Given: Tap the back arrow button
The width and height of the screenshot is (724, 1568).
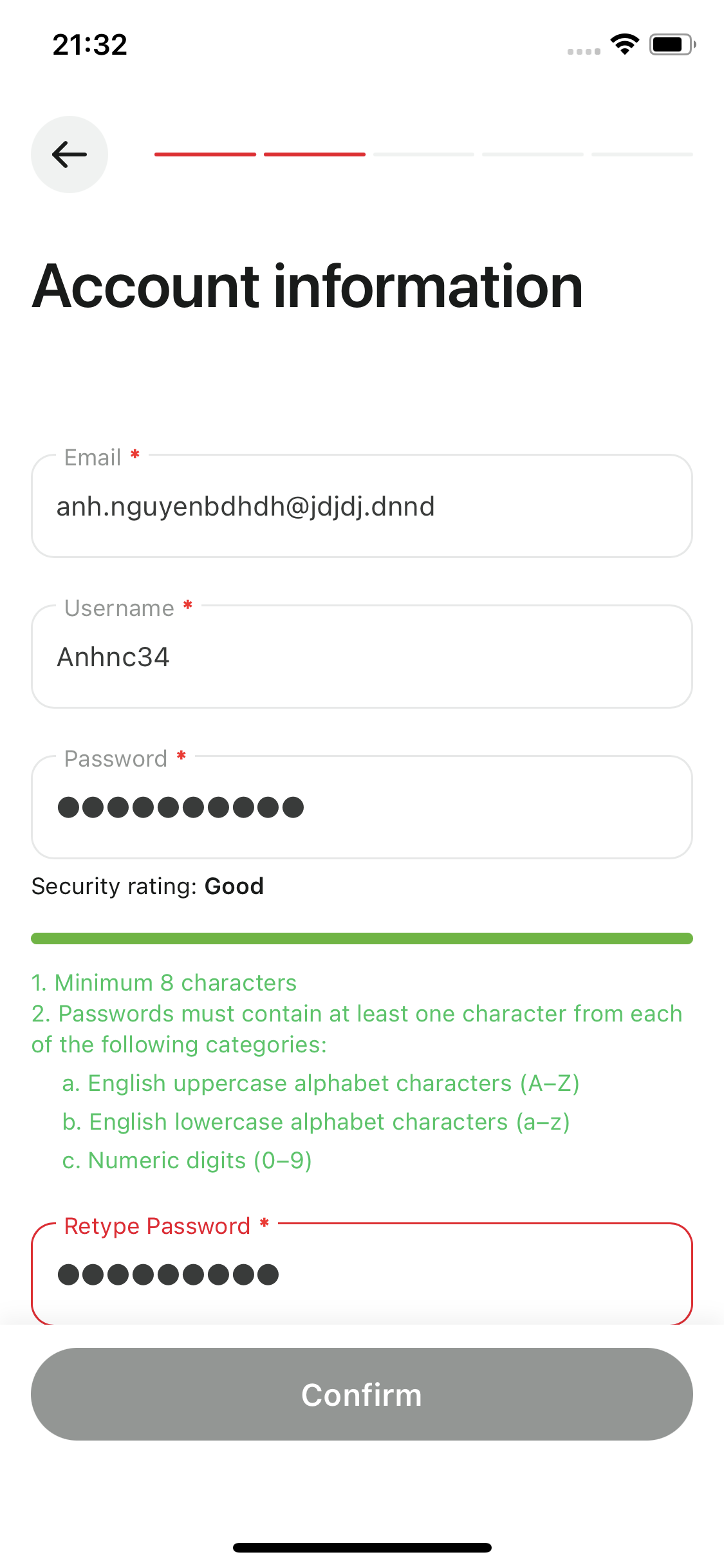Looking at the screenshot, I should [70, 154].
